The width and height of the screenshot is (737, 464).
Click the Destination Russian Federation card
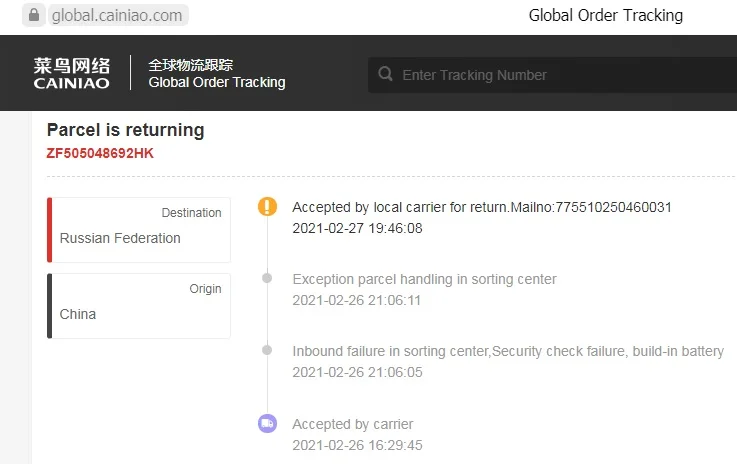click(x=139, y=230)
